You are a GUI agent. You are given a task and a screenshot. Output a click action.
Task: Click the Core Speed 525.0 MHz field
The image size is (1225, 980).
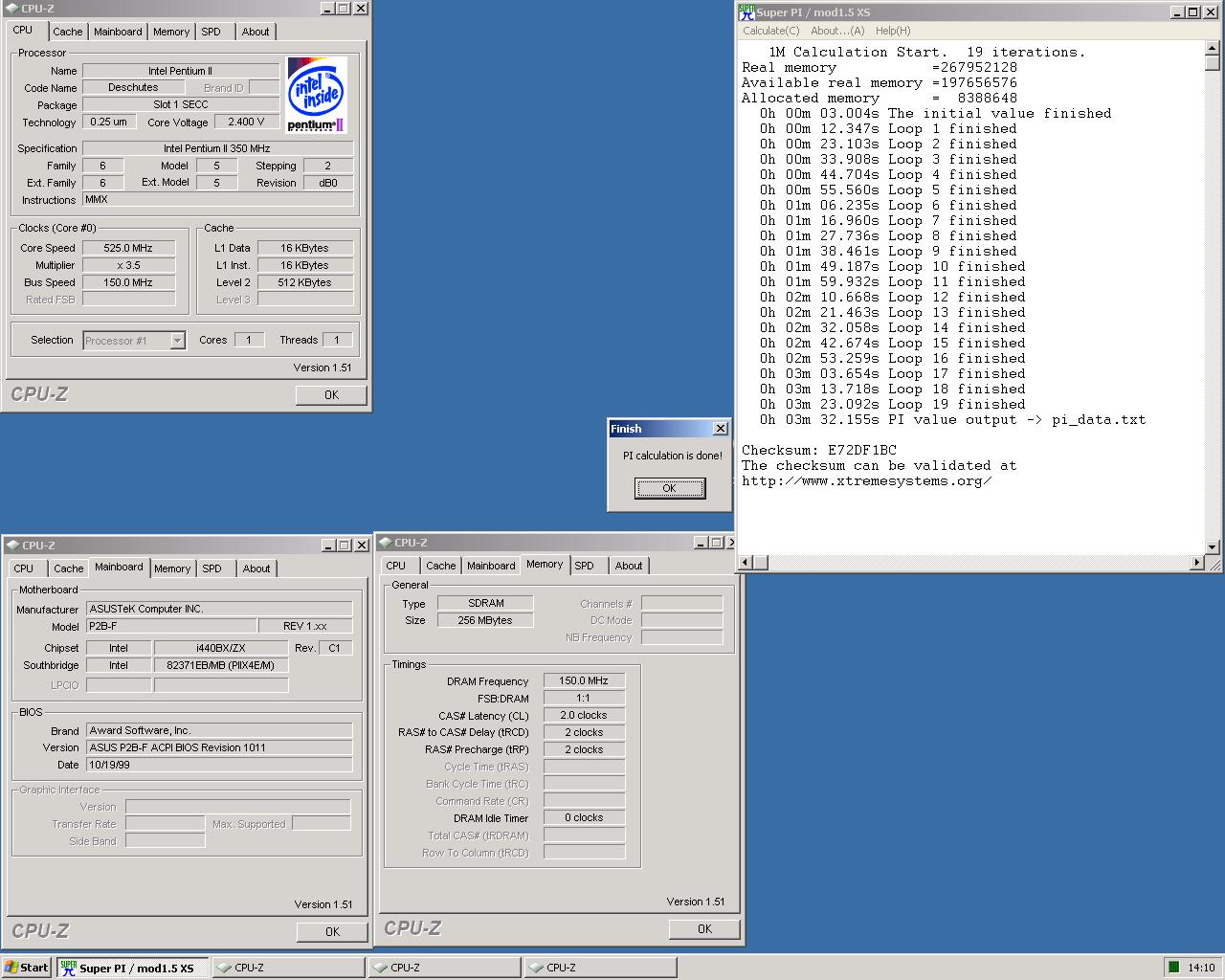(x=128, y=248)
